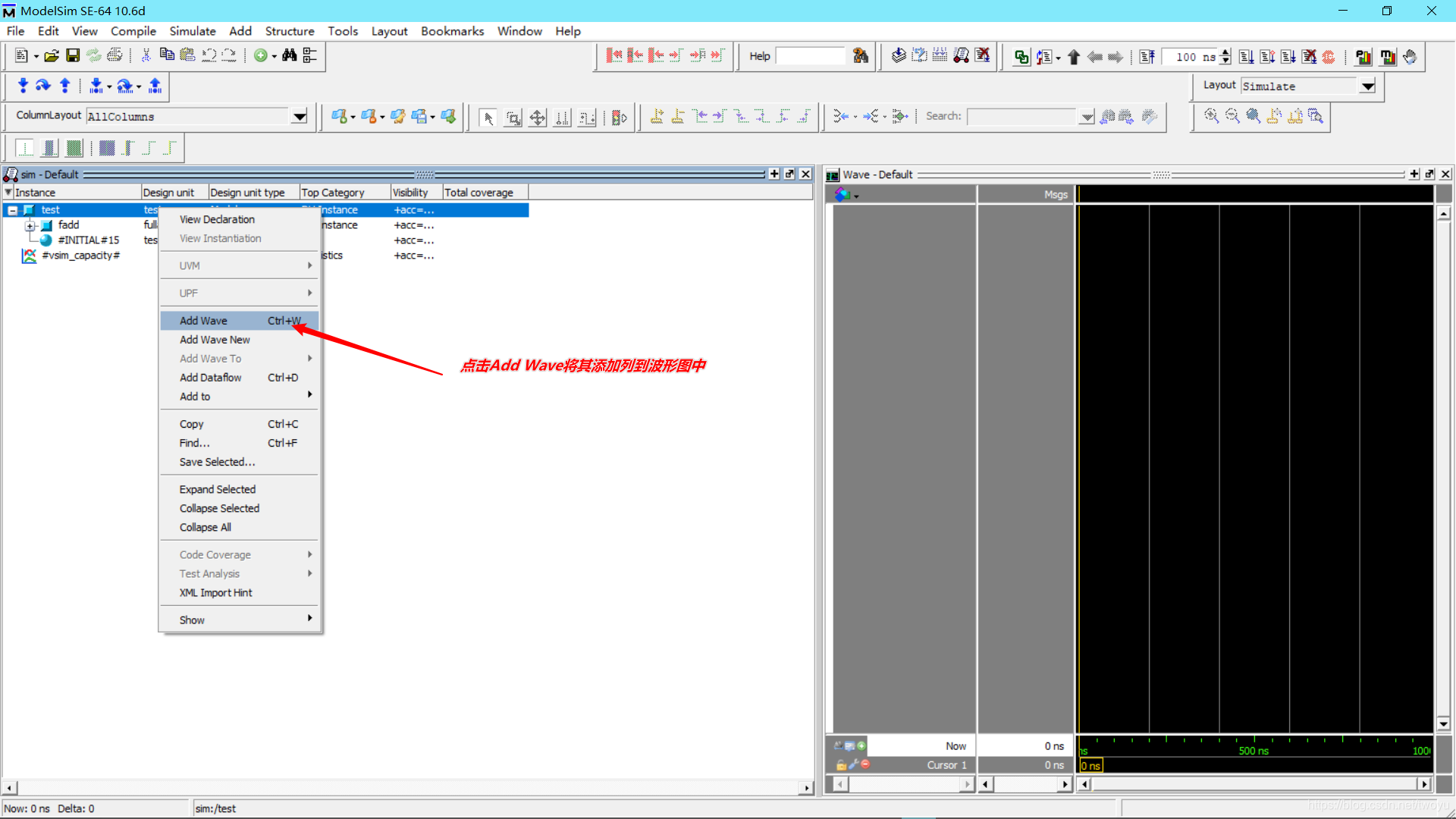Click the Find binoculars icon
This screenshot has height=819, width=1456.
click(x=289, y=55)
